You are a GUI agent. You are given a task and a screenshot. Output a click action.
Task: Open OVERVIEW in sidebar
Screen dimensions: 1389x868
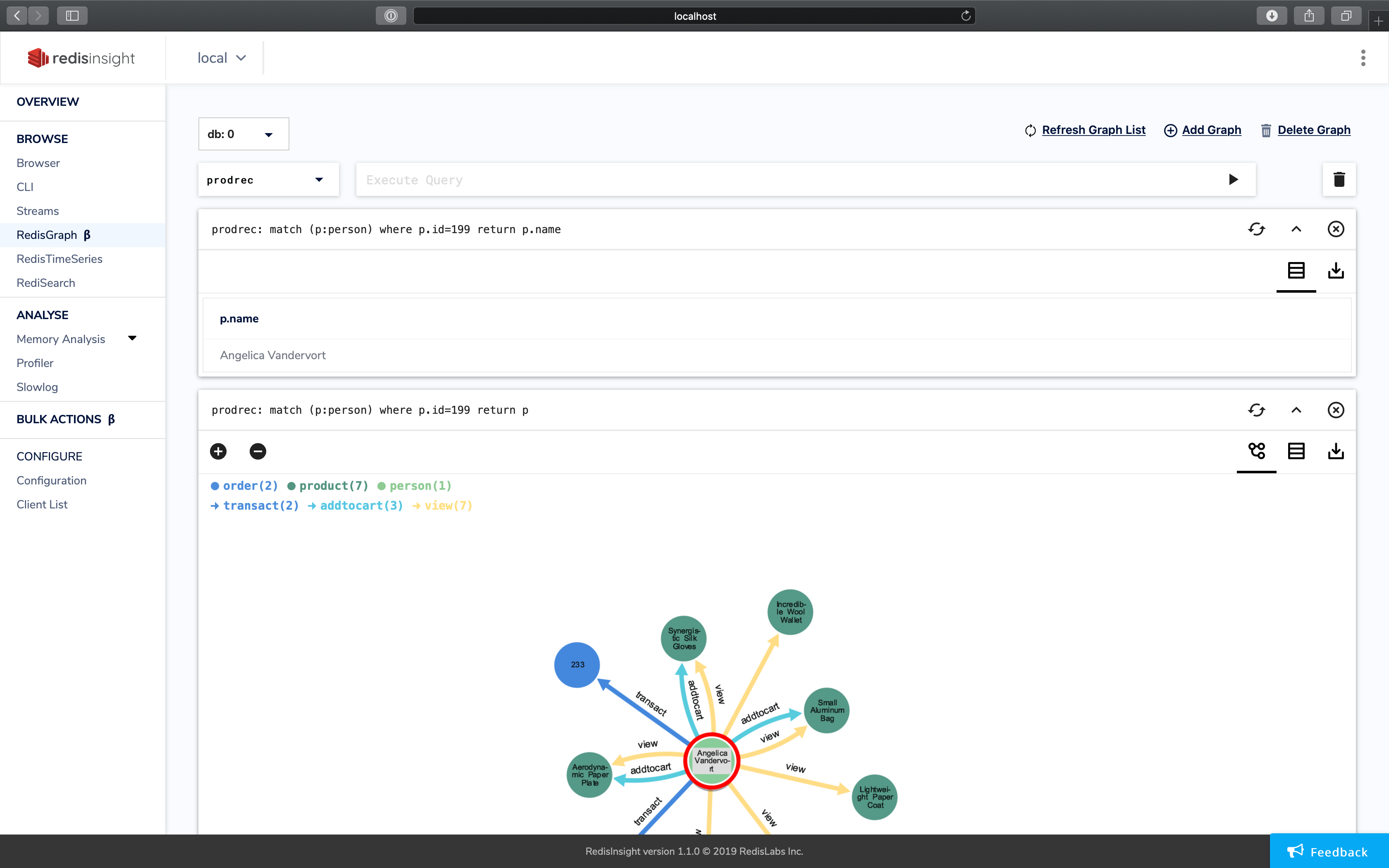pos(48,102)
